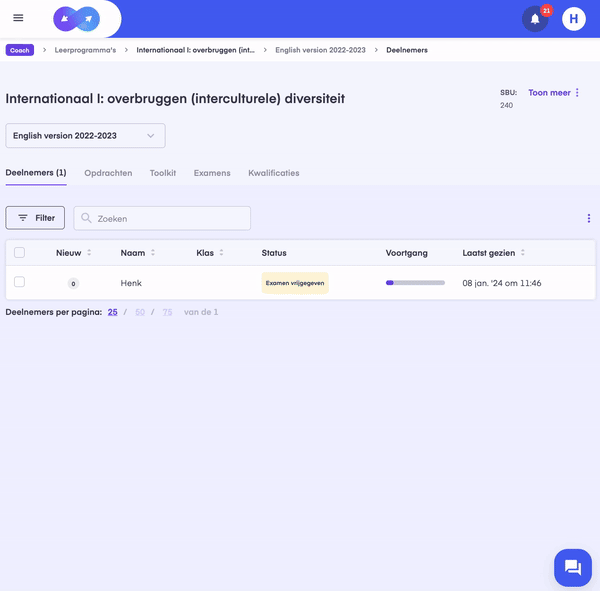Viewport: 600px width, 591px height.
Task: Open the hamburger navigation menu
Action: coord(18,18)
